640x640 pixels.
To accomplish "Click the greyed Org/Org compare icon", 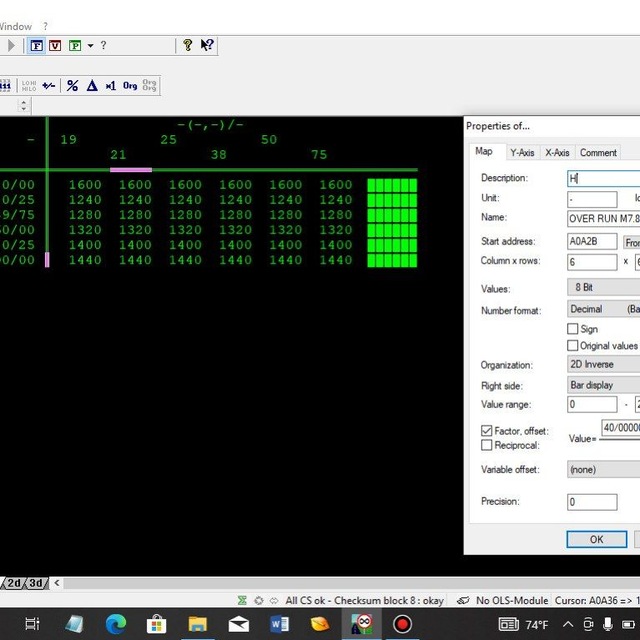I will point(149,85).
